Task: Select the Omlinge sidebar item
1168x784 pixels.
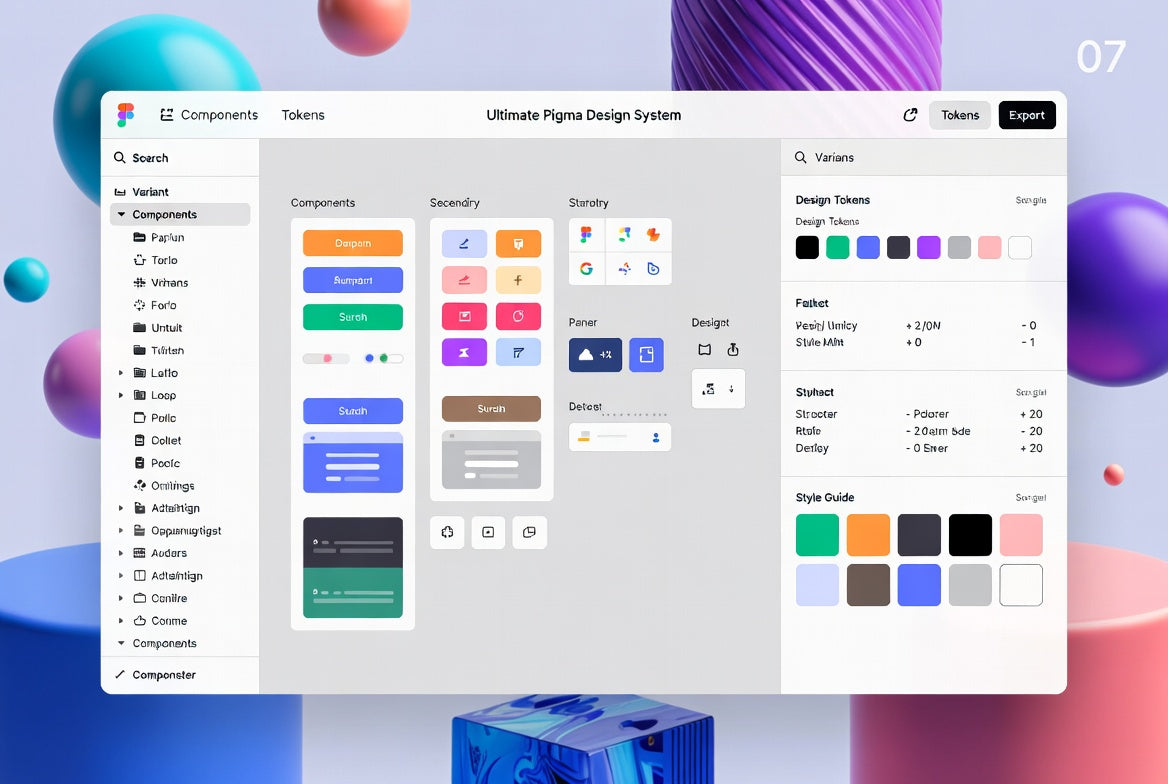Action: click(x=180, y=485)
